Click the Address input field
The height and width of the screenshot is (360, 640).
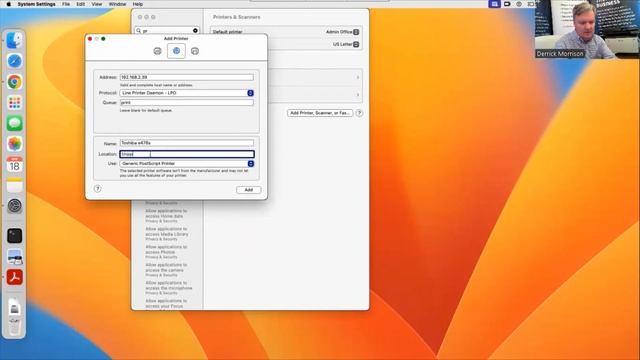coord(187,77)
